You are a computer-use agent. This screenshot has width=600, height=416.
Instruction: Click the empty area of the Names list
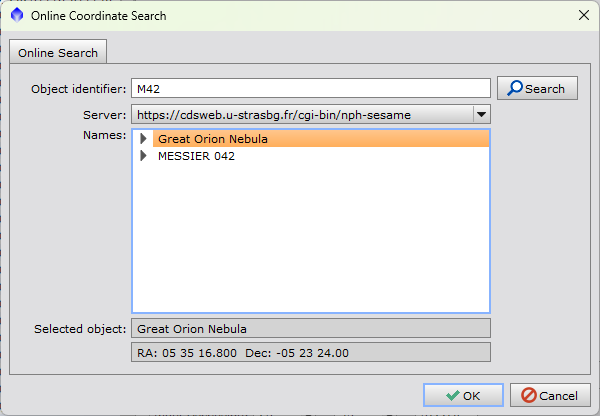pyautogui.click(x=310, y=240)
